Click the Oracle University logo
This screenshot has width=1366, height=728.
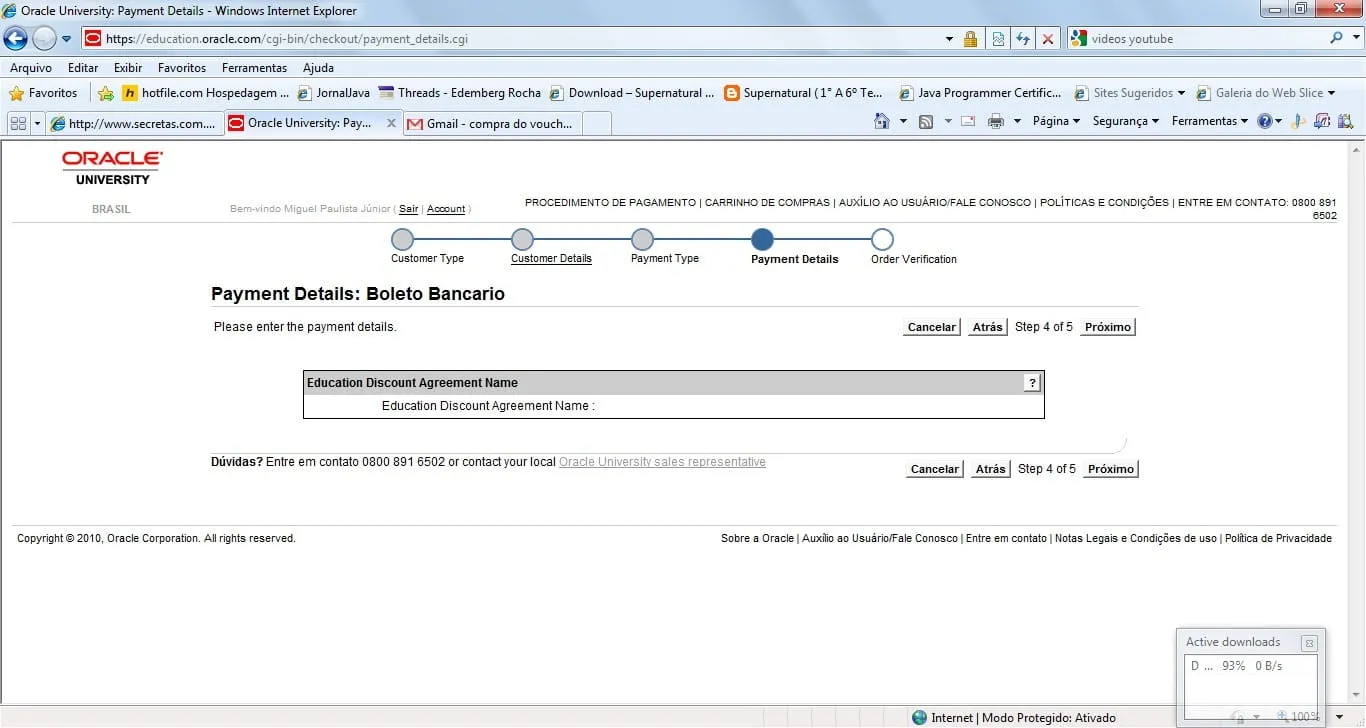click(112, 168)
